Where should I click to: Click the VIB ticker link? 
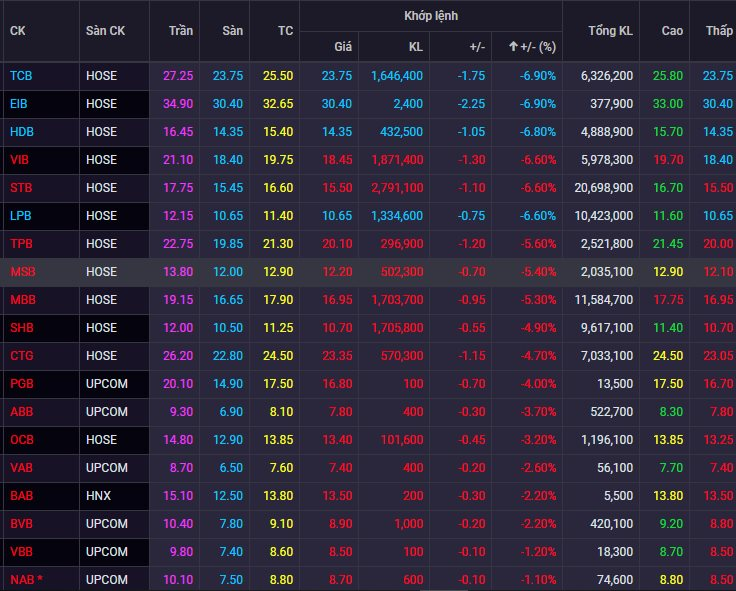(19, 159)
